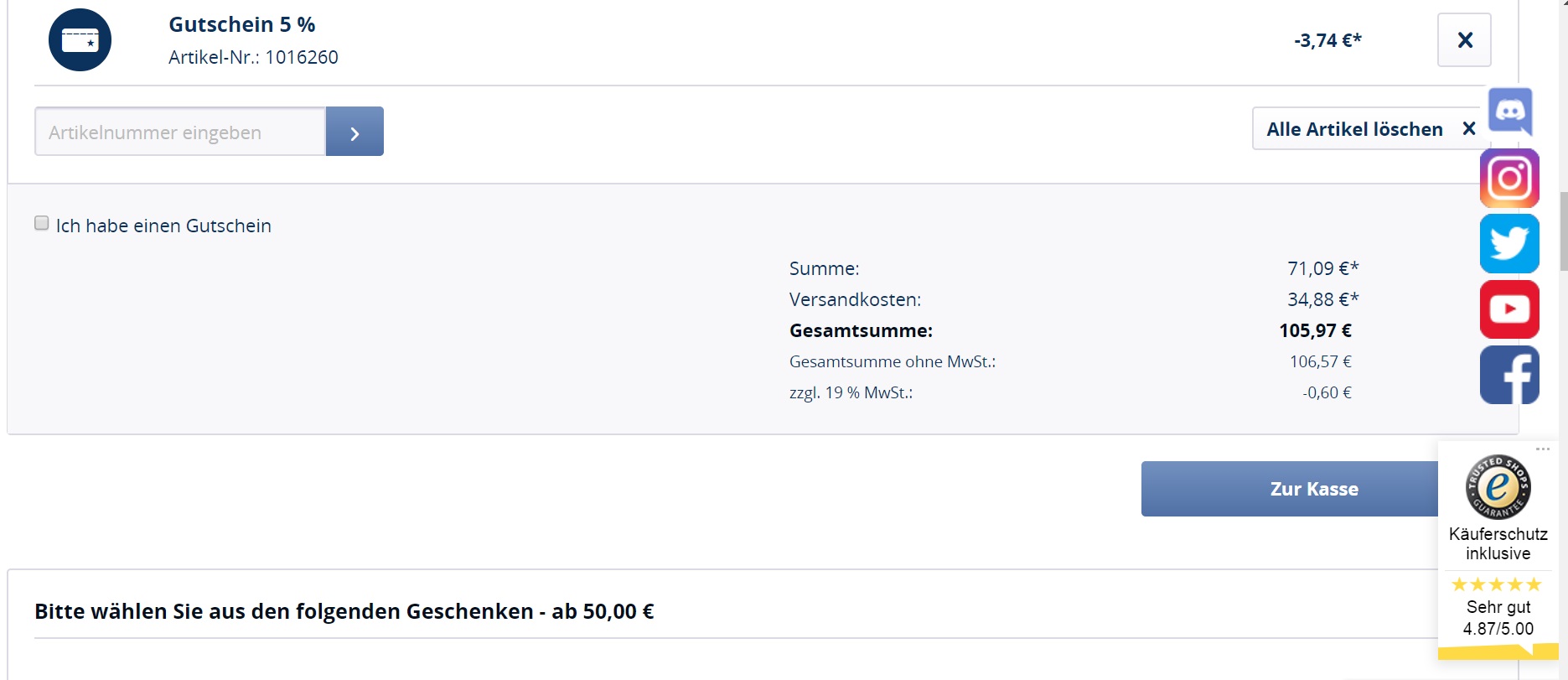The width and height of the screenshot is (1568, 680).
Task: Click the five-star rating in Trusted Shops widget
Action: click(x=1497, y=584)
